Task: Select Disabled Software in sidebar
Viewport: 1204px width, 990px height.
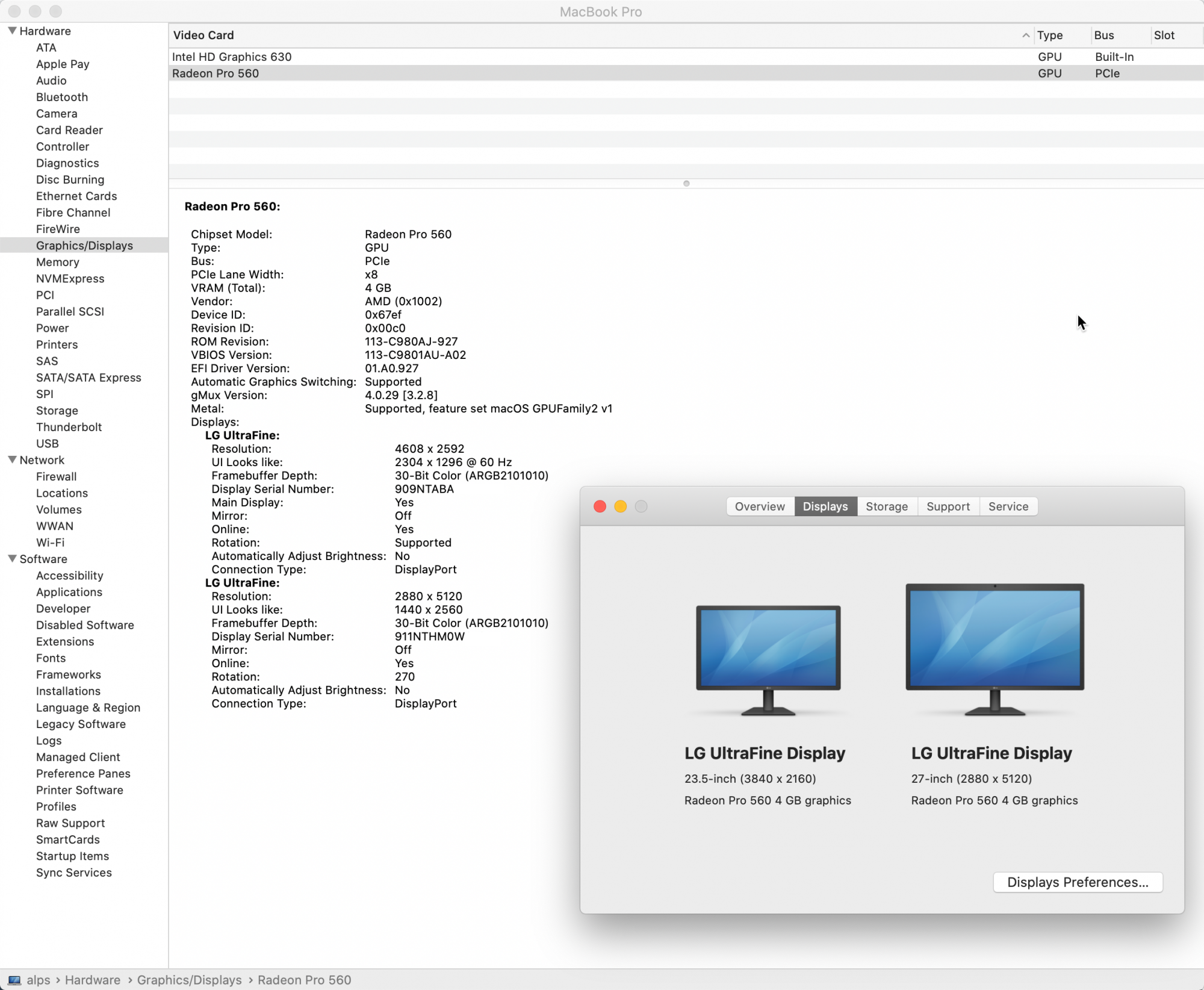Action: [85, 625]
